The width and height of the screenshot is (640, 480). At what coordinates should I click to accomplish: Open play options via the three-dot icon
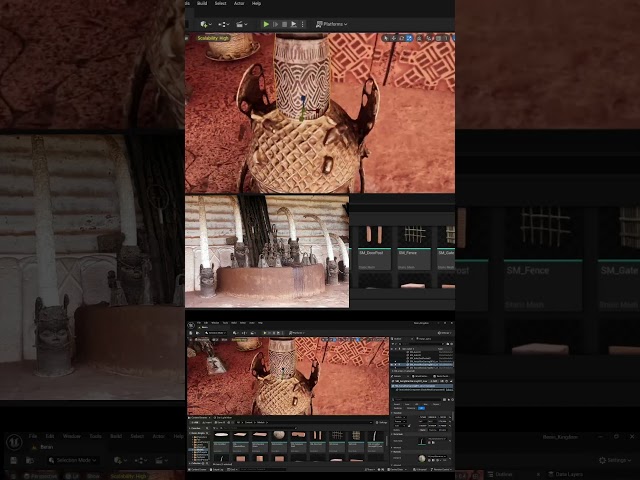click(x=302, y=24)
